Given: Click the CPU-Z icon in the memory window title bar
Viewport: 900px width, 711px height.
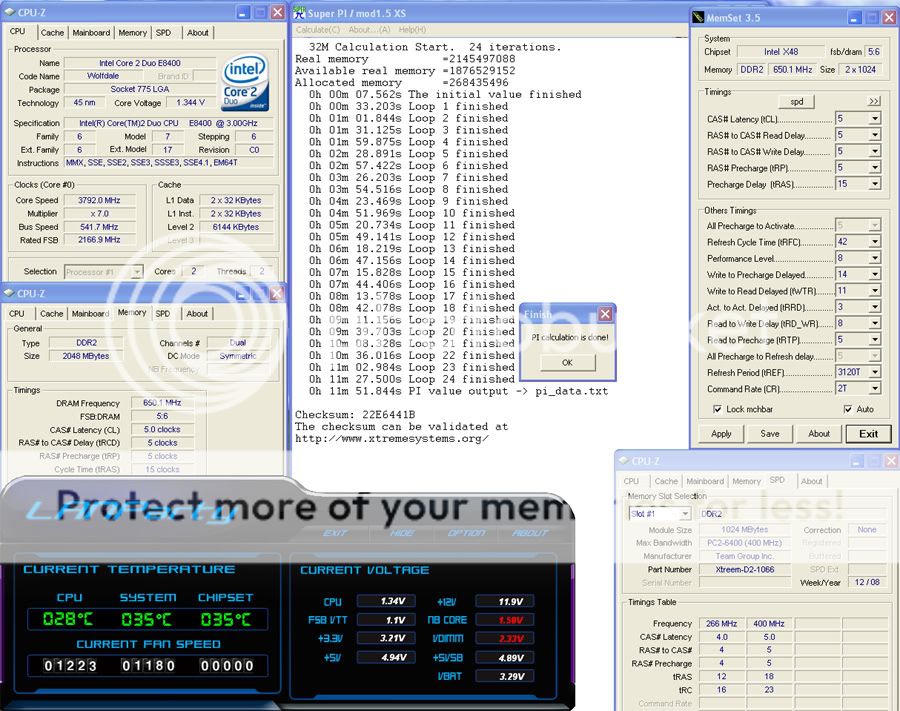Looking at the screenshot, I should (9, 293).
